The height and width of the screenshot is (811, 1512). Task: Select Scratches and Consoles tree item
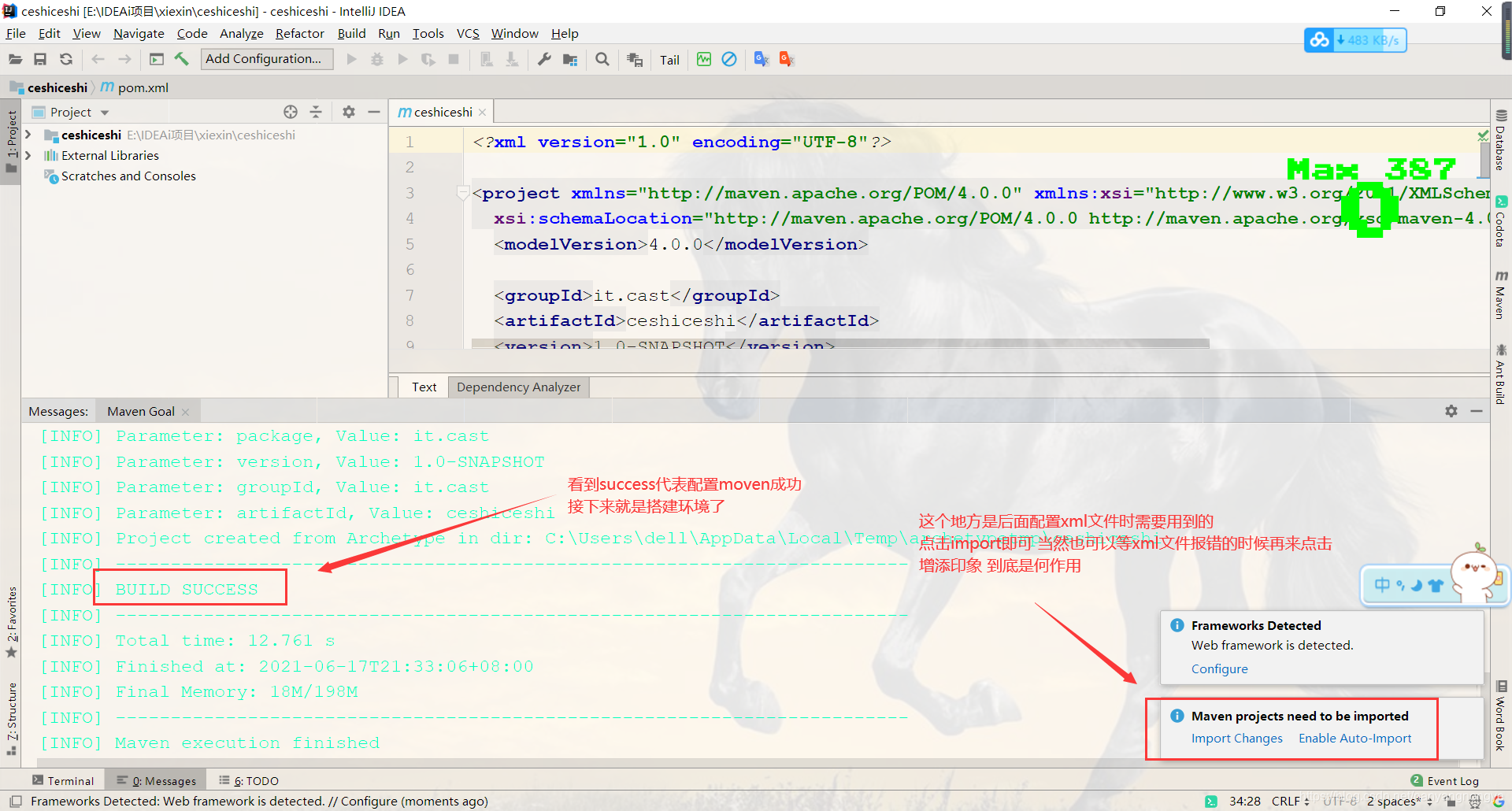[x=128, y=176]
